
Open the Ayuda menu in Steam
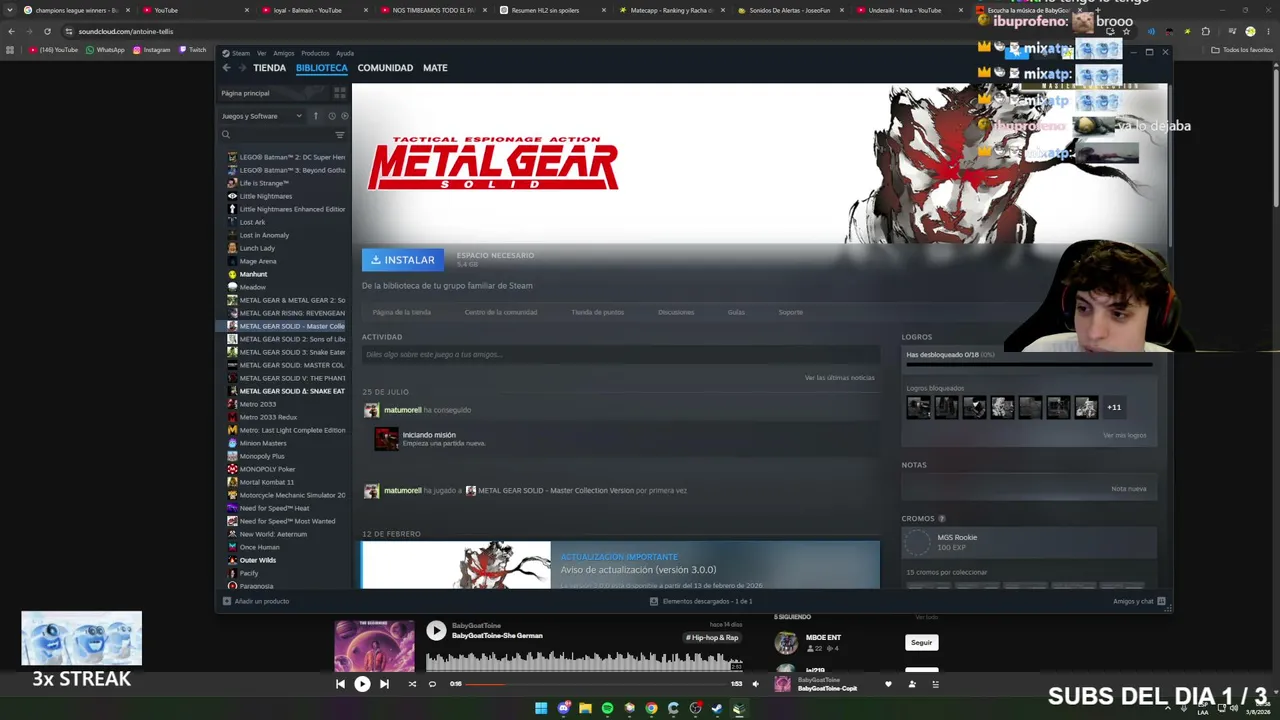(x=345, y=53)
